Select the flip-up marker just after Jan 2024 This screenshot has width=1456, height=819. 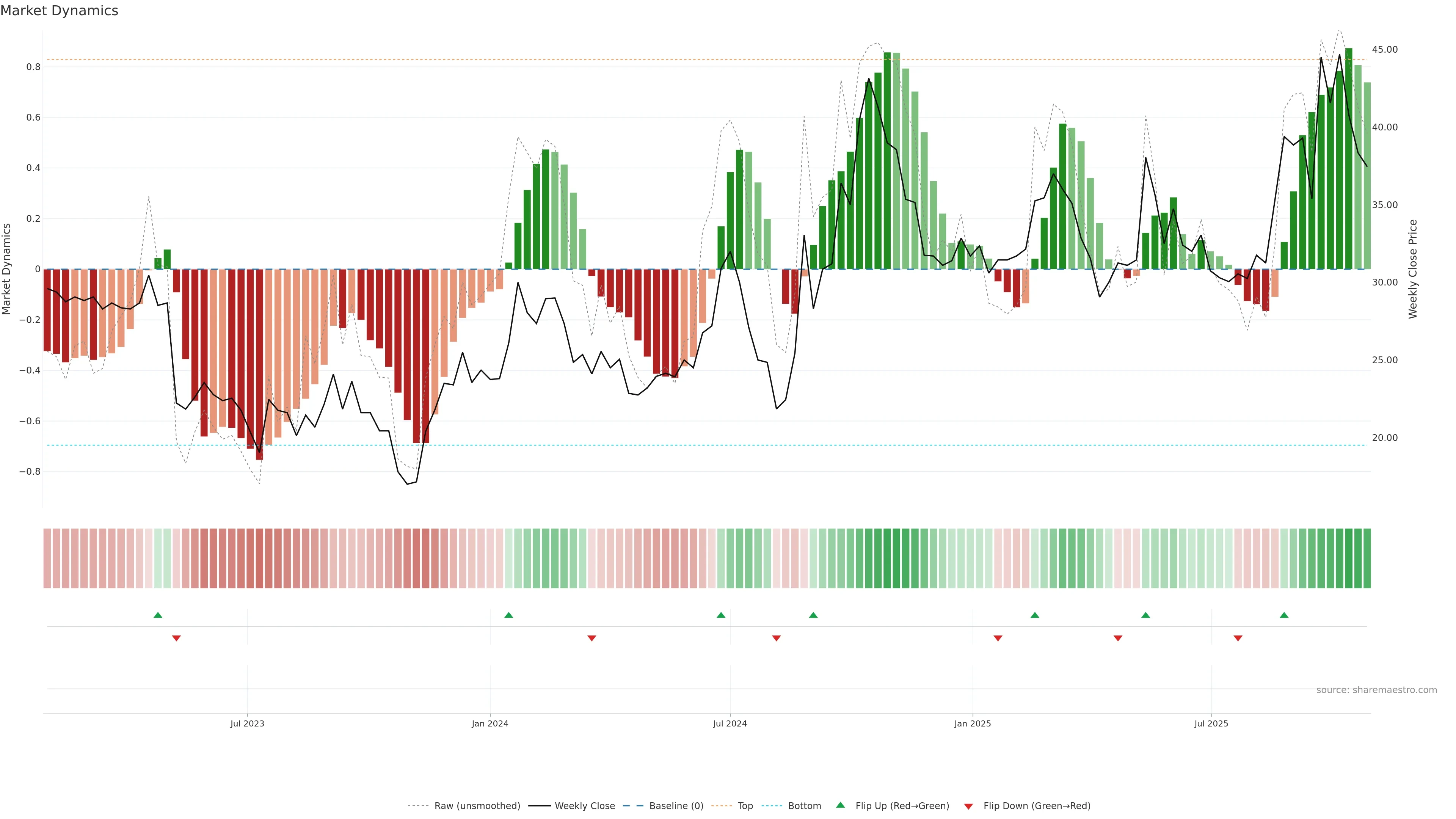[509, 615]
